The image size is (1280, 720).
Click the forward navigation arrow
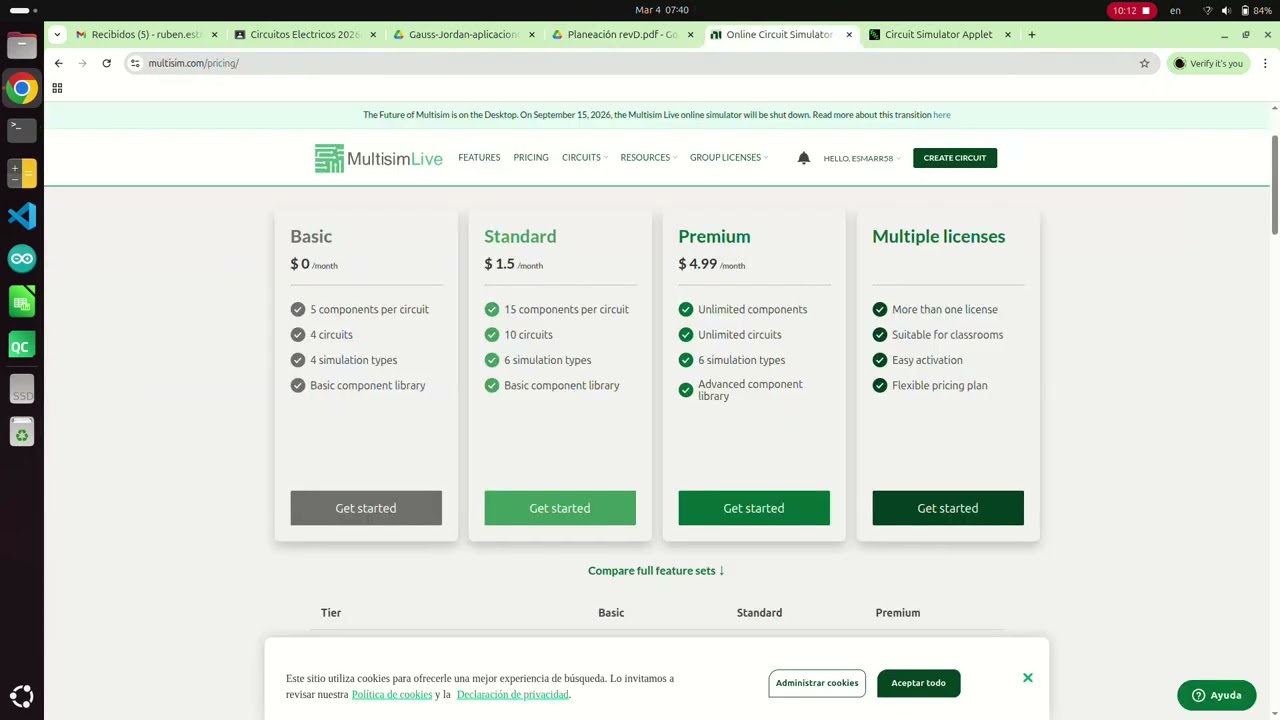click(82, 63)
